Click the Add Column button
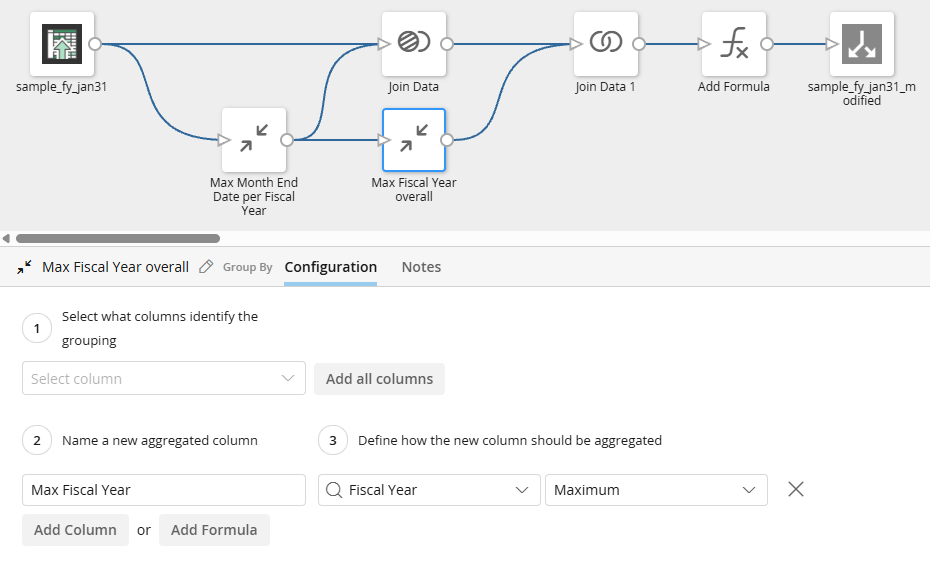This screenshot has height=564, width=930. point(75,530)
